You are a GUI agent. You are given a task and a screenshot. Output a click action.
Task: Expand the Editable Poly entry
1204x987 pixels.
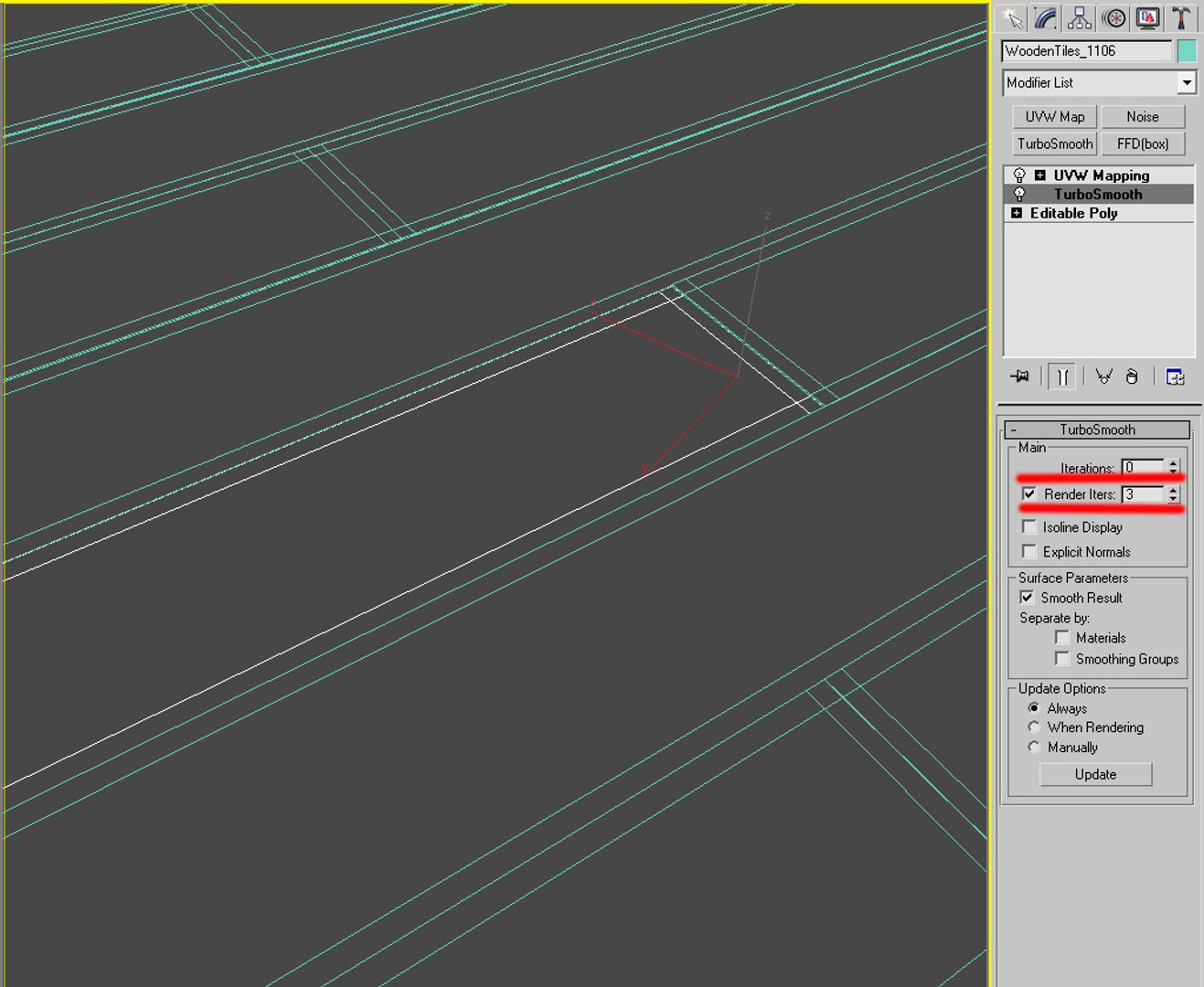1017,213
